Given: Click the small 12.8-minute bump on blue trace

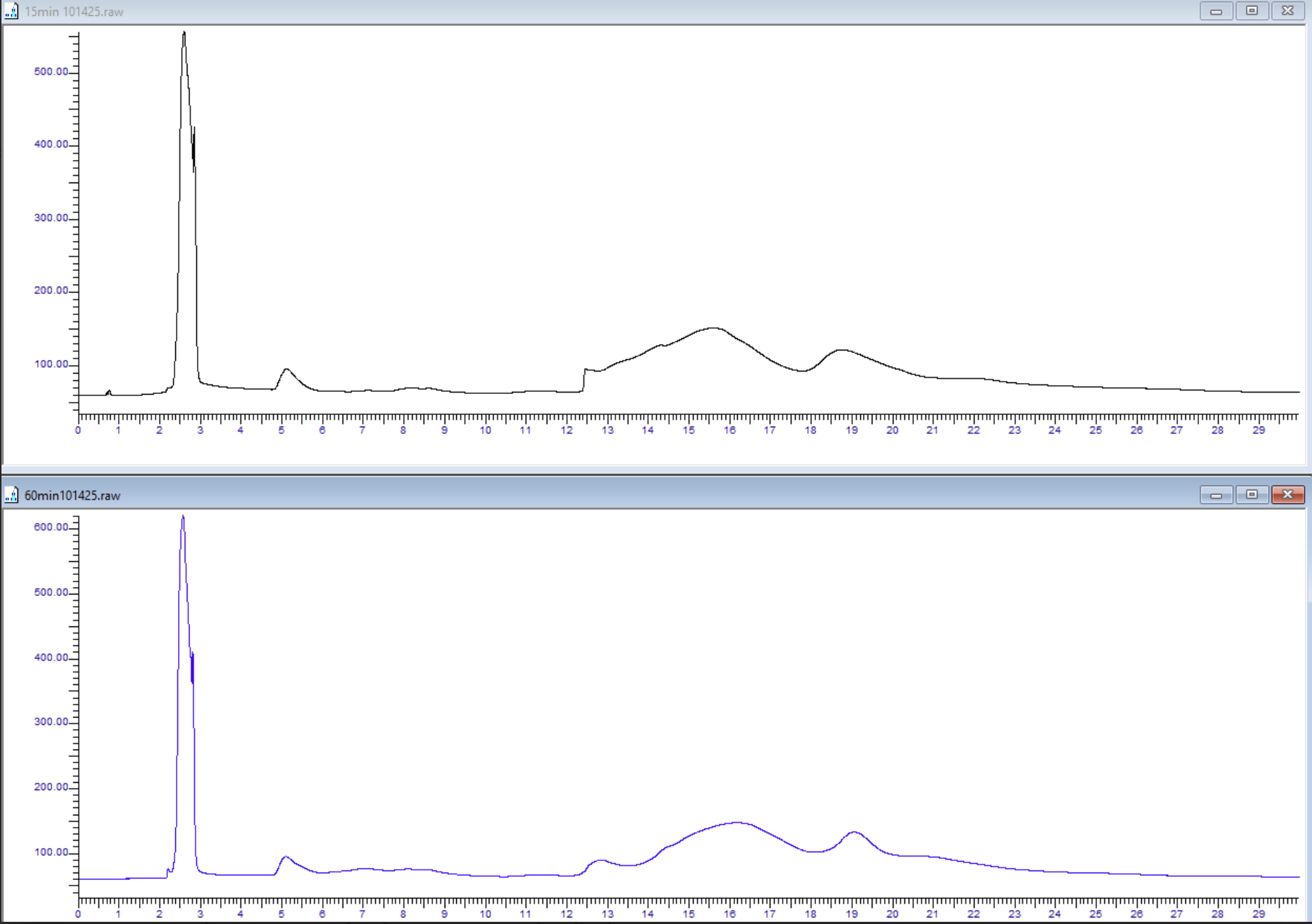Looking at the screenshot, I should click(x=600, y=860).
